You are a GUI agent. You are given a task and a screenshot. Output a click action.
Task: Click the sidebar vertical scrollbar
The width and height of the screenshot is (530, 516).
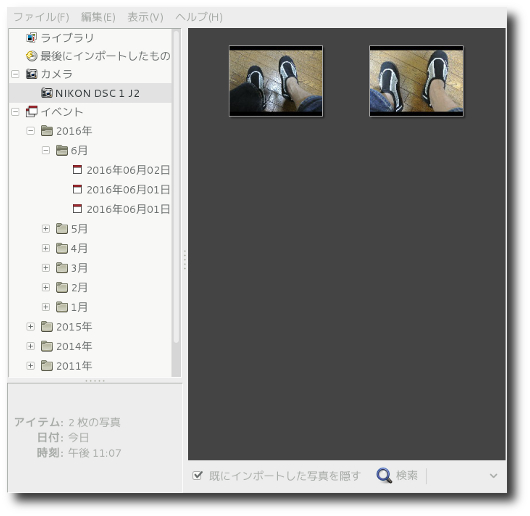[176, 187]
